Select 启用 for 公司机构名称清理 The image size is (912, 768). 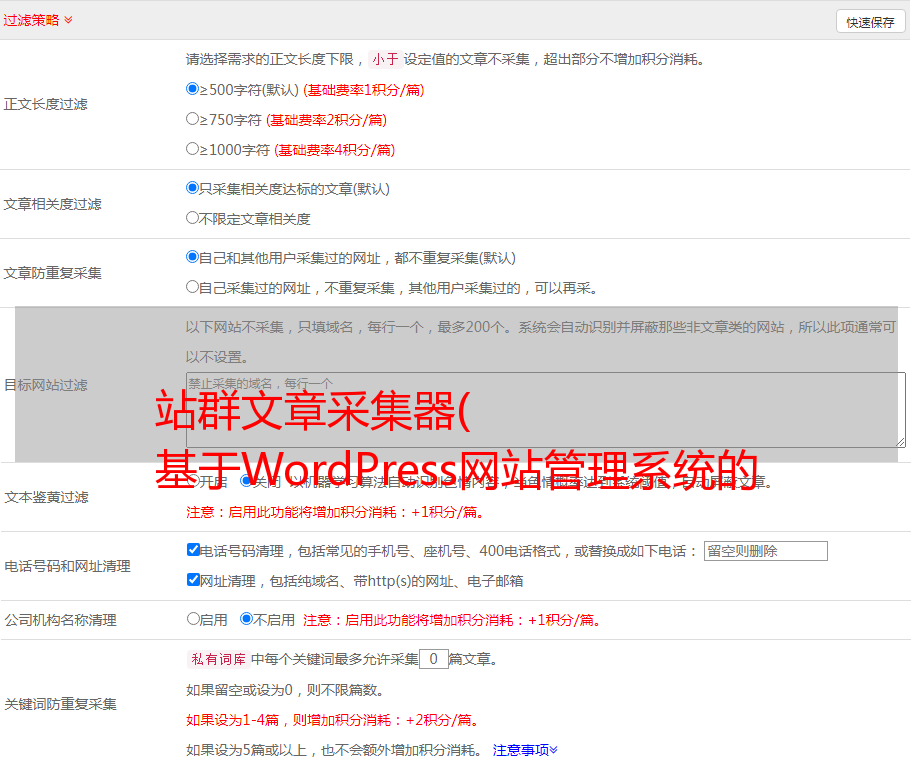coord(193,619)
